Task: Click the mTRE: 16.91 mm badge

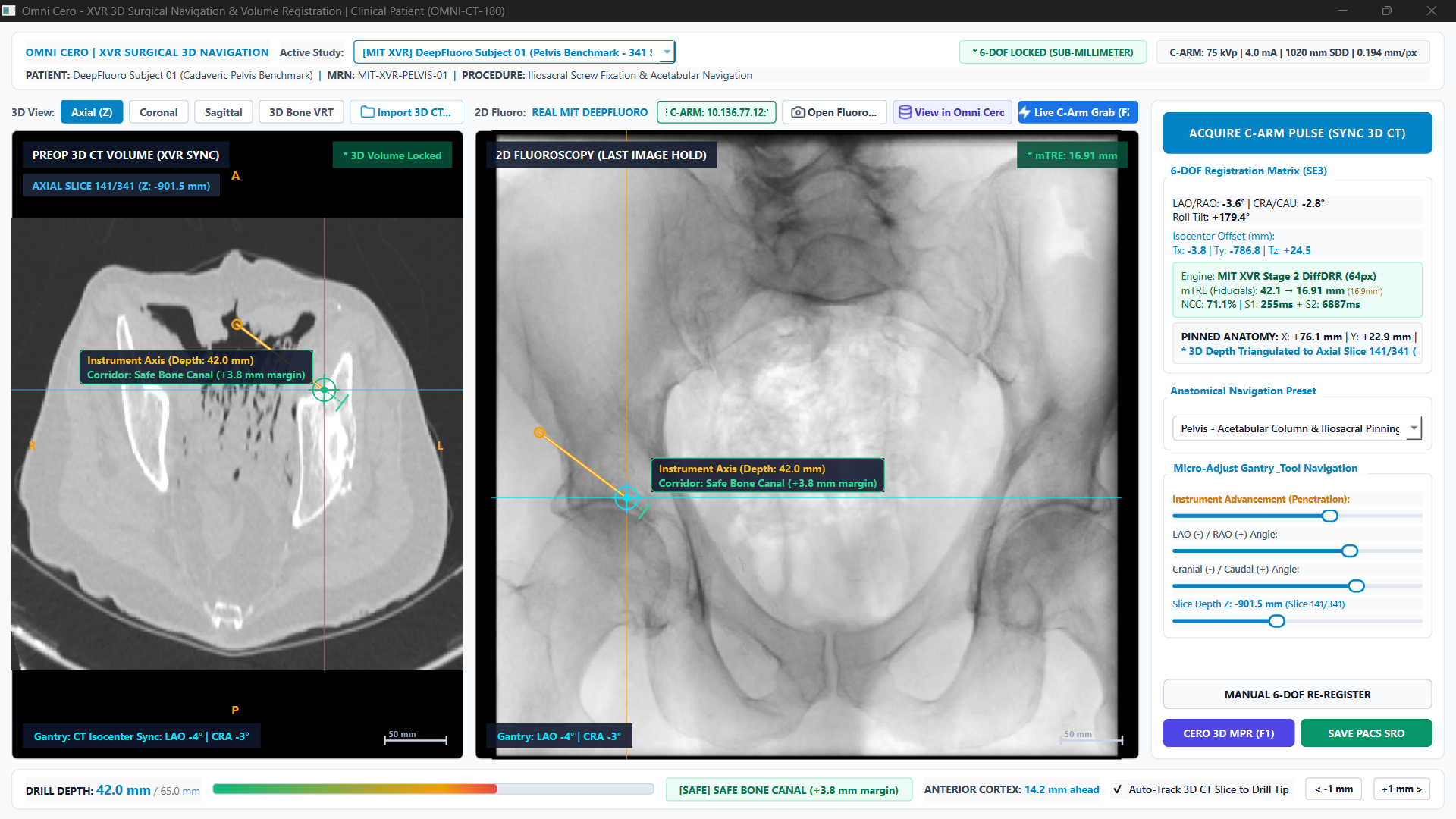Action: coord(1072,155)
